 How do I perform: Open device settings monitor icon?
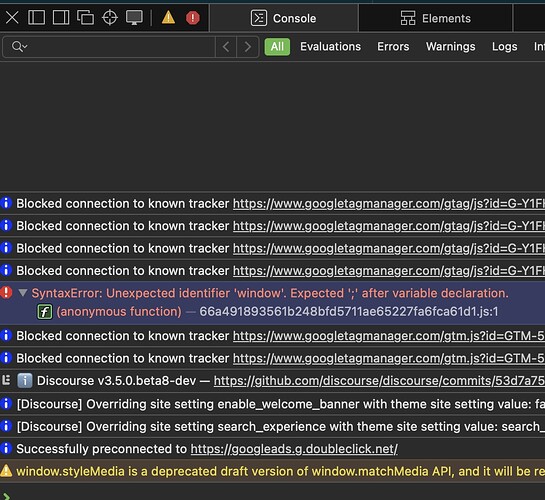[134, 17]
